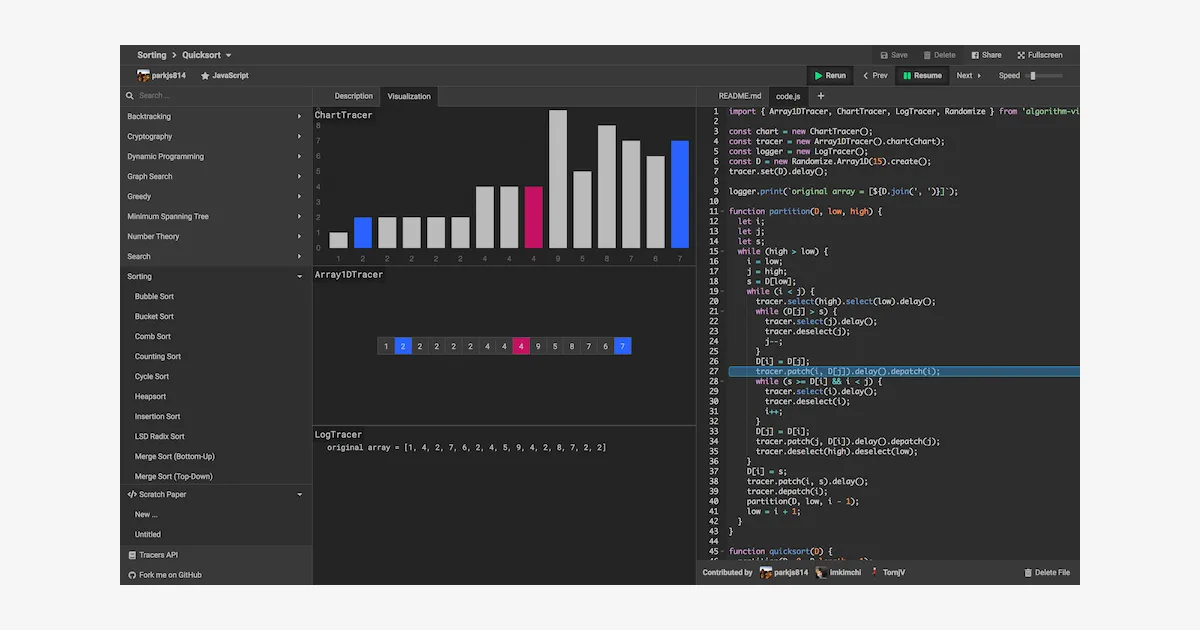Click the Delete trash icon in header

(927, 55)
